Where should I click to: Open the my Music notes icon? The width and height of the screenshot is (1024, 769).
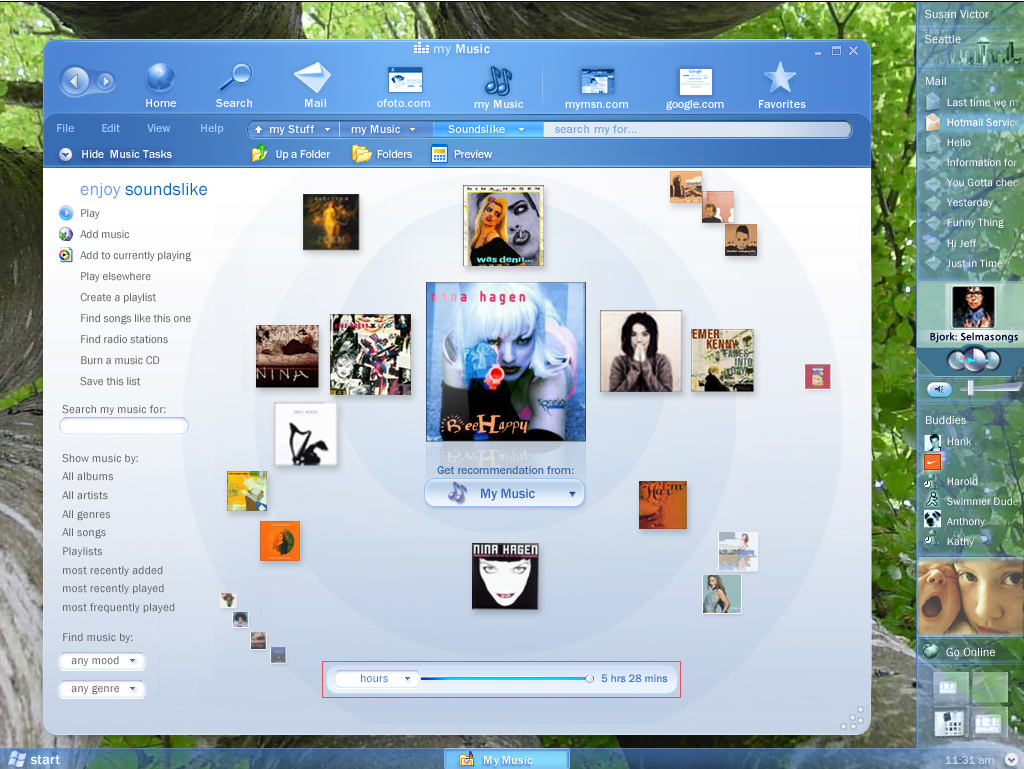(498, 81)
